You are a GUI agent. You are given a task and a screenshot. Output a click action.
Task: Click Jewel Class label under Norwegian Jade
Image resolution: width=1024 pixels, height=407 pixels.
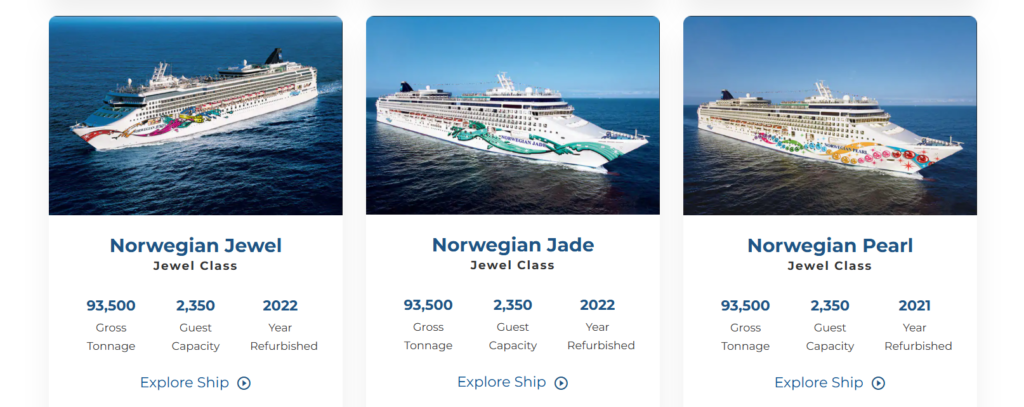tap(513, 266)
